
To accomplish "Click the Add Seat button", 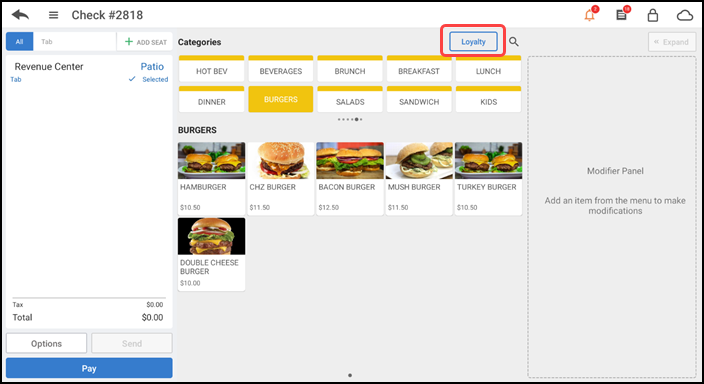I will click(x=145, y=42).
